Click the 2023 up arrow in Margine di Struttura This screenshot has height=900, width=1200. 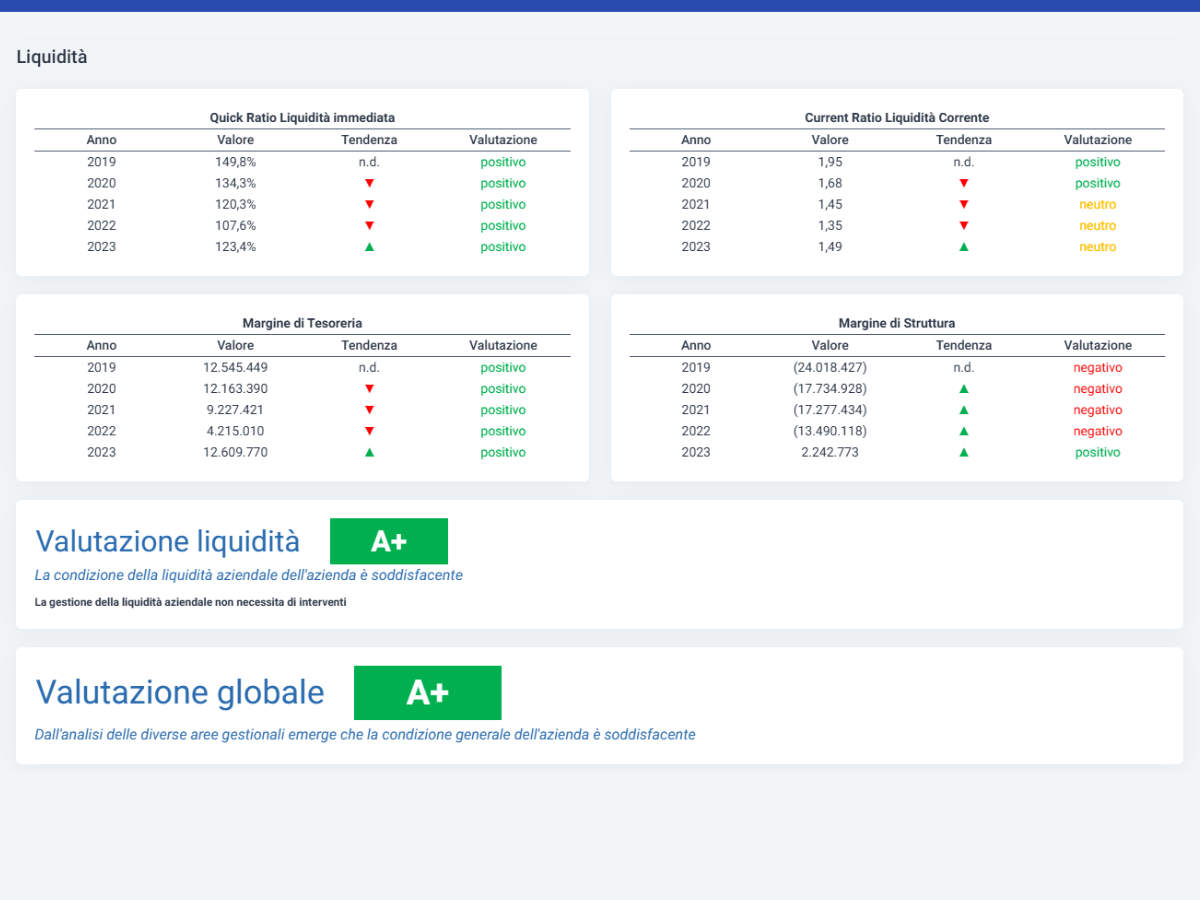(x=964, y=452)
